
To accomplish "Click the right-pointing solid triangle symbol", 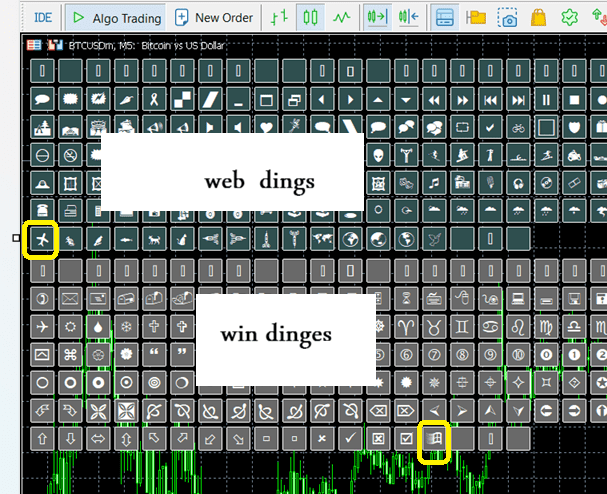I will [350, 99].
